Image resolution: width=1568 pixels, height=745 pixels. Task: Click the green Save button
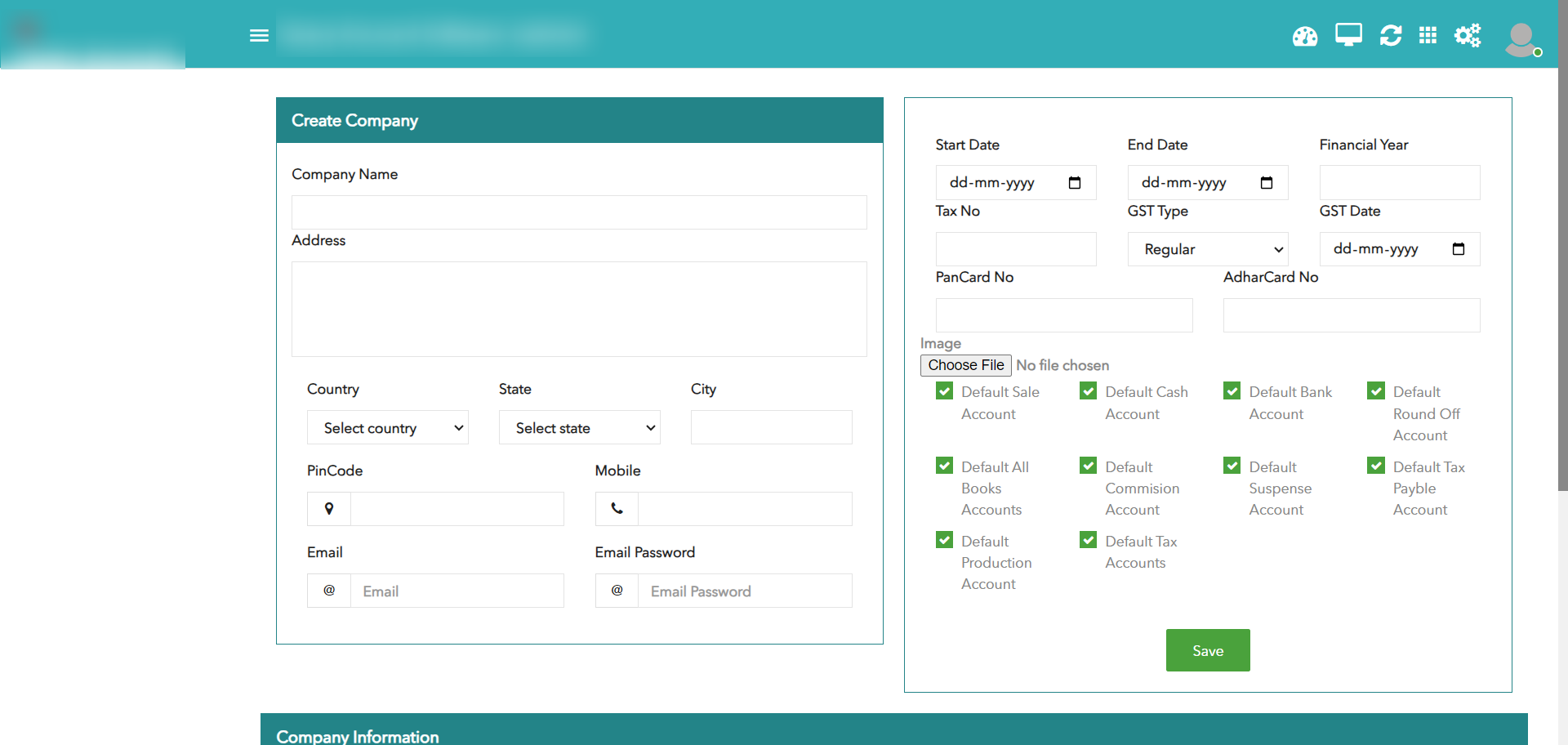1207,650
